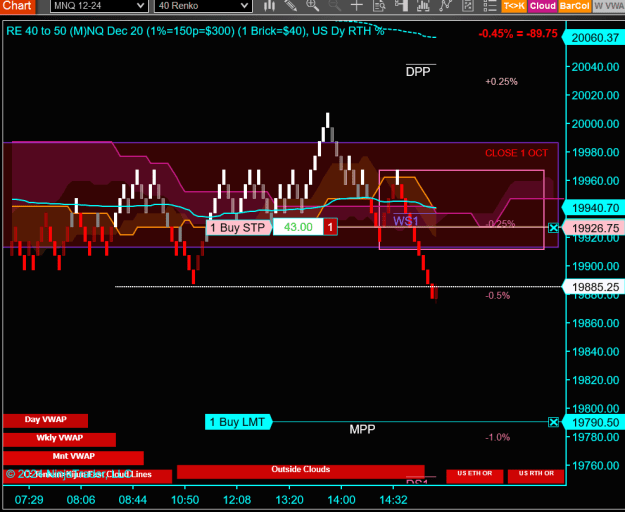Select the crosshair cursor icon

[x=357, y=6]
